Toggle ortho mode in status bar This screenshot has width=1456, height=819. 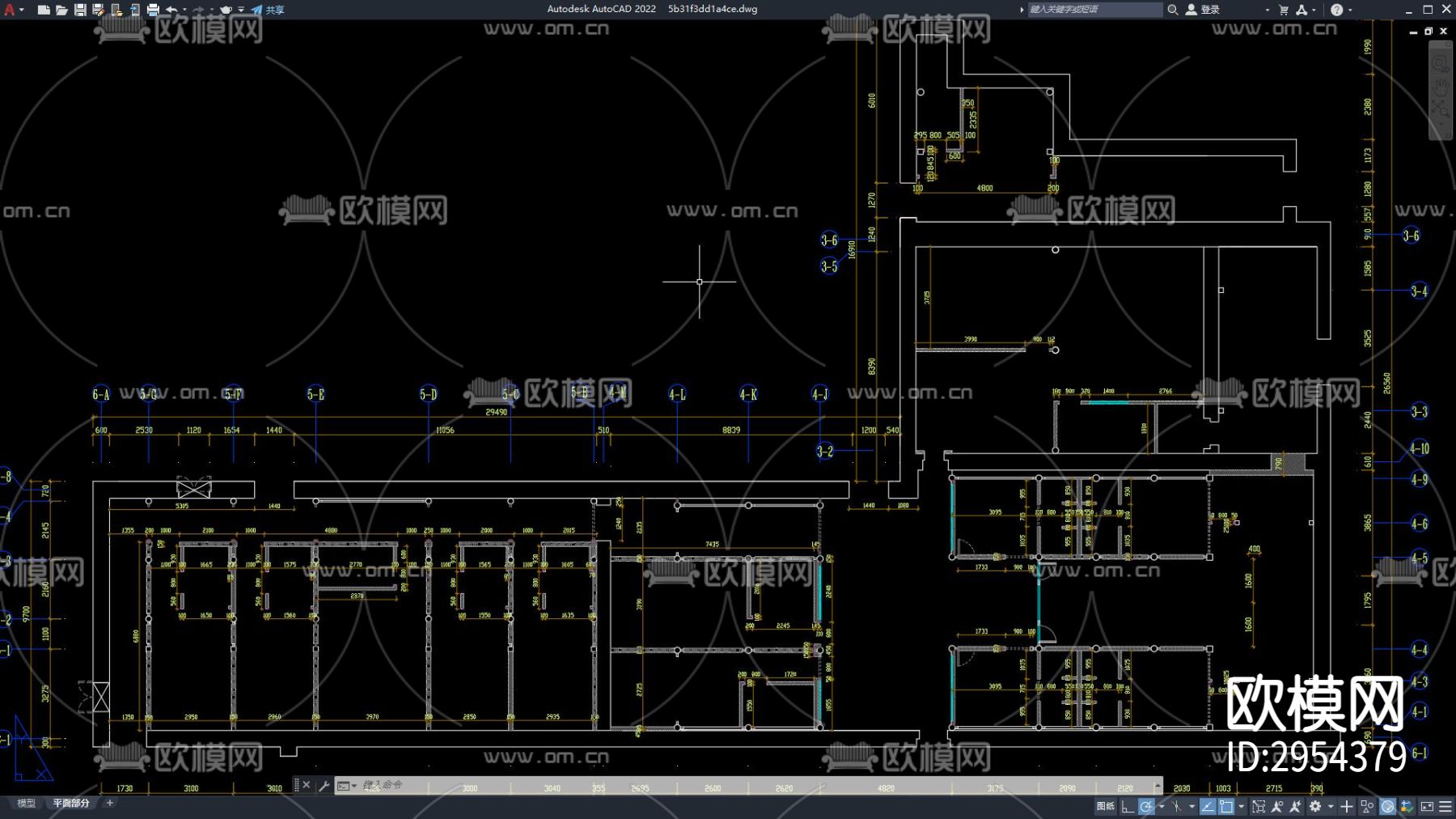coord(1127,806)
